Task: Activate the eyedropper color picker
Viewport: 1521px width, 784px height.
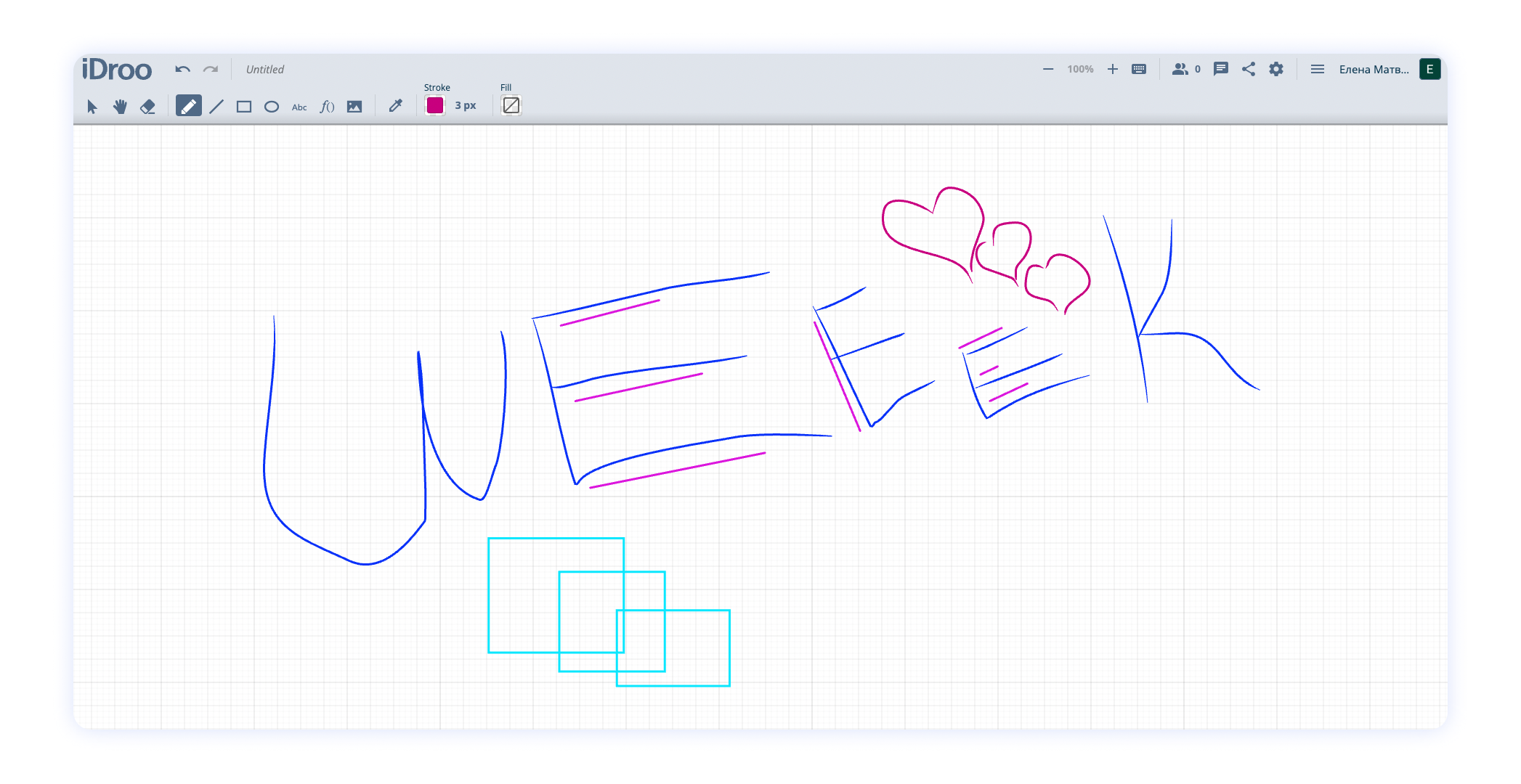Action: (x=395, y=106)
